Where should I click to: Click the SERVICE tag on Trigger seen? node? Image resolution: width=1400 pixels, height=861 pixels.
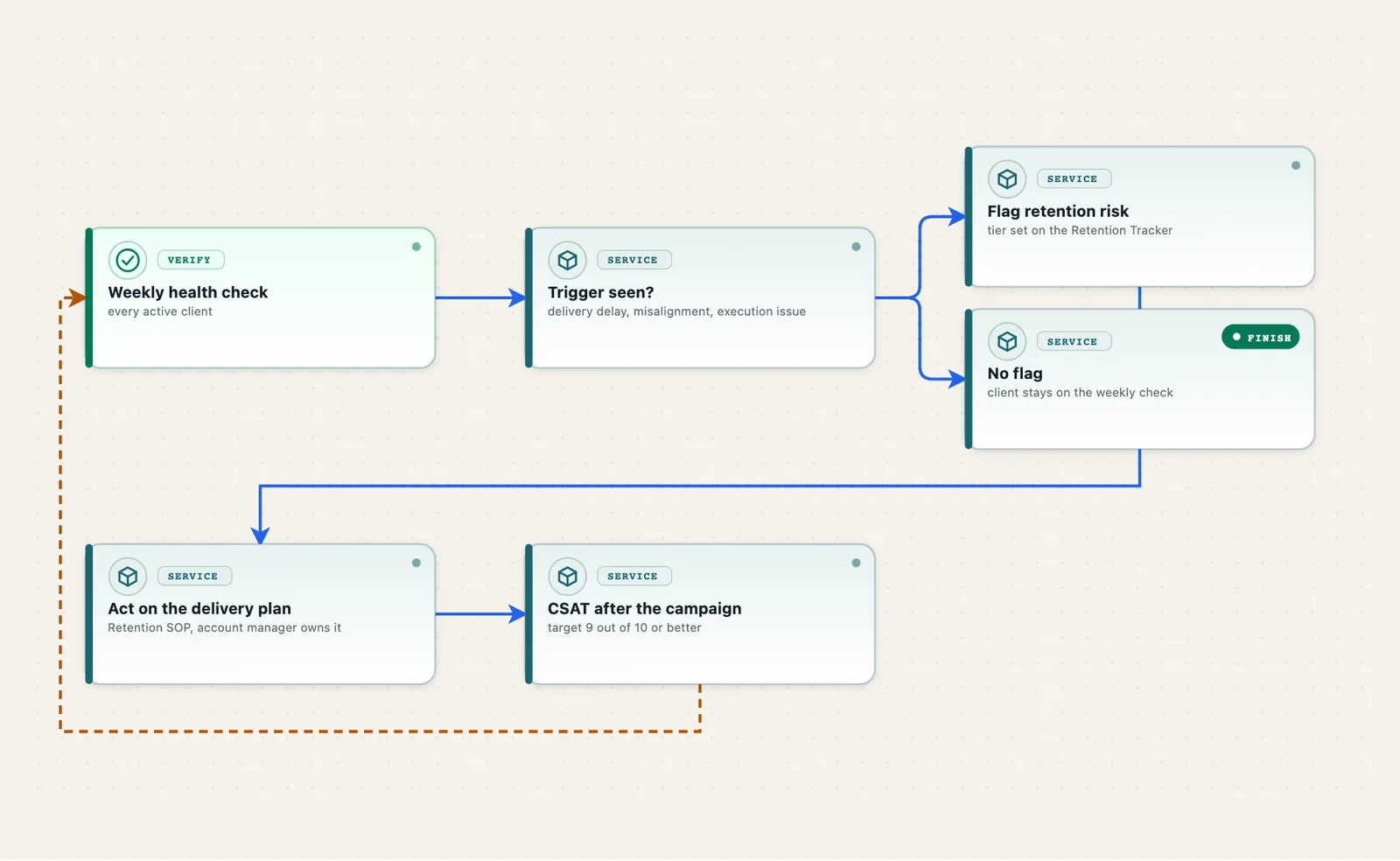tap(634, 260)
